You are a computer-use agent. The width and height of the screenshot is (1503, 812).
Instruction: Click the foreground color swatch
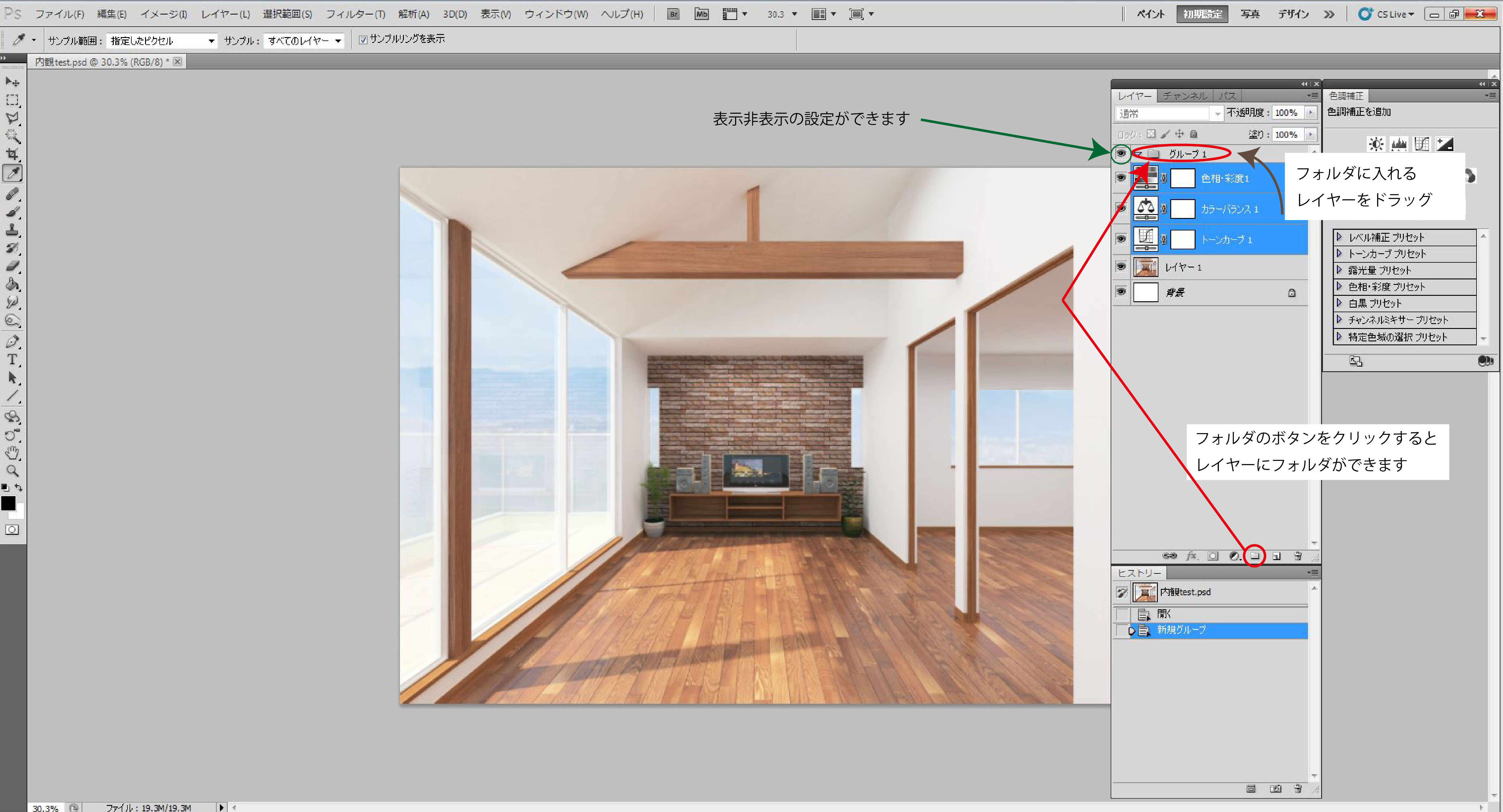pyautogui.click(x=8, y=503)
